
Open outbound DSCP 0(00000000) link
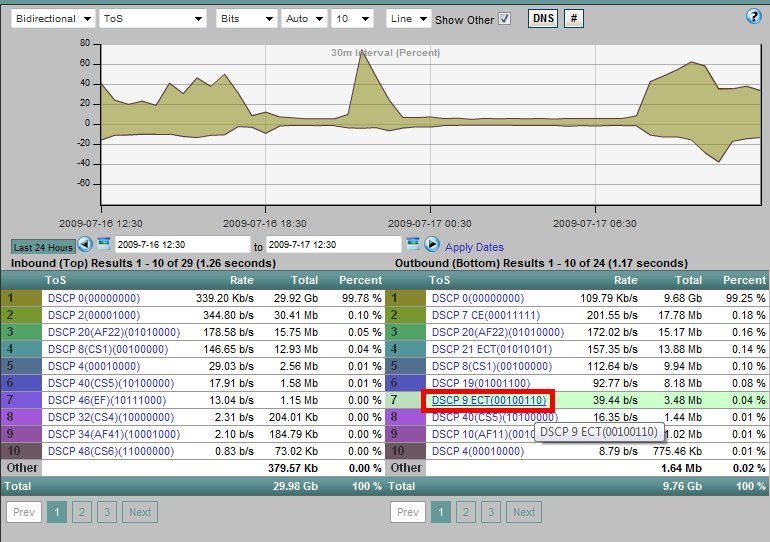click(x=478, y=298)
